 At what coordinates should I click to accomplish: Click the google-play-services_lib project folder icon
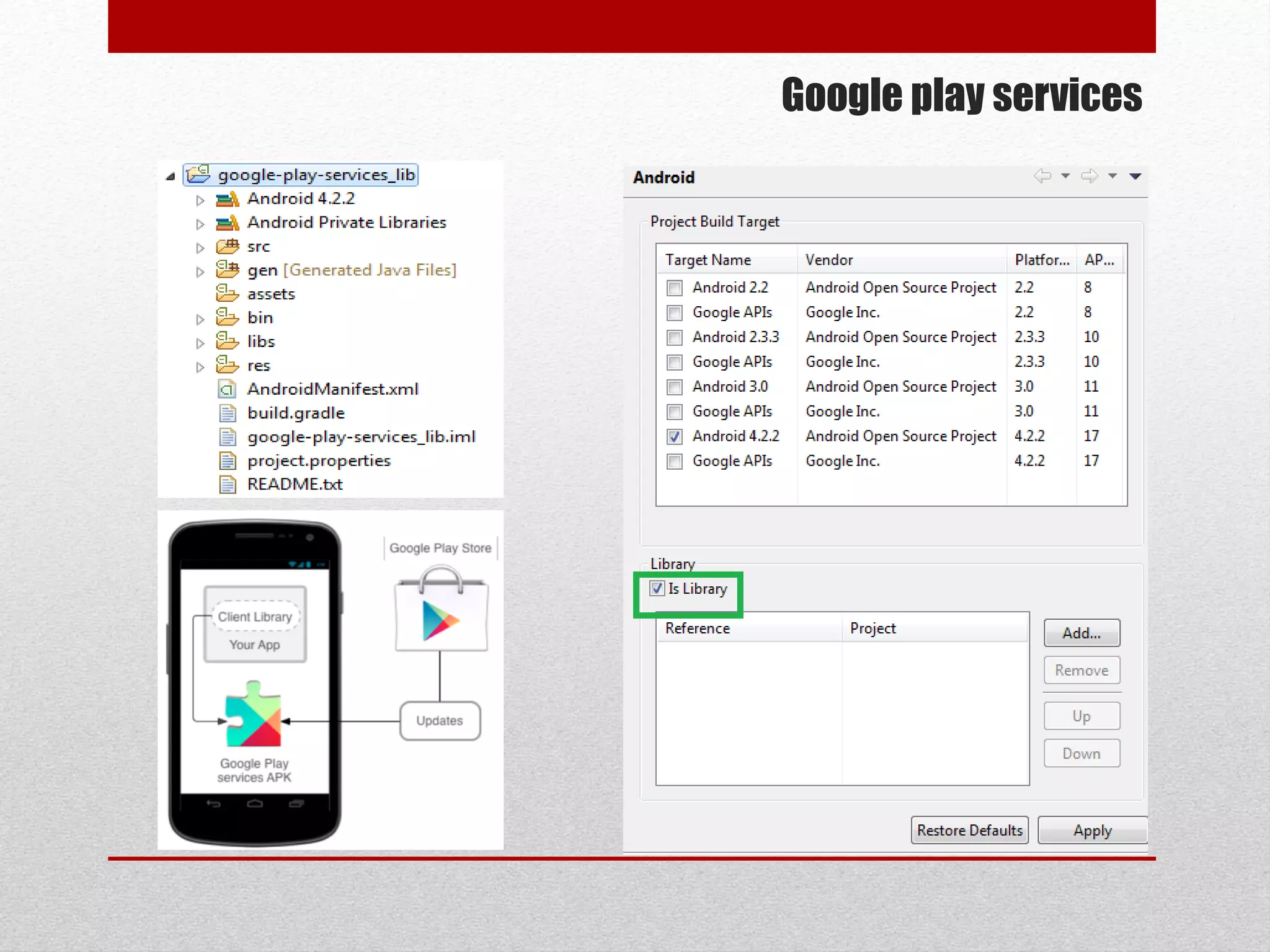point(198,175)
